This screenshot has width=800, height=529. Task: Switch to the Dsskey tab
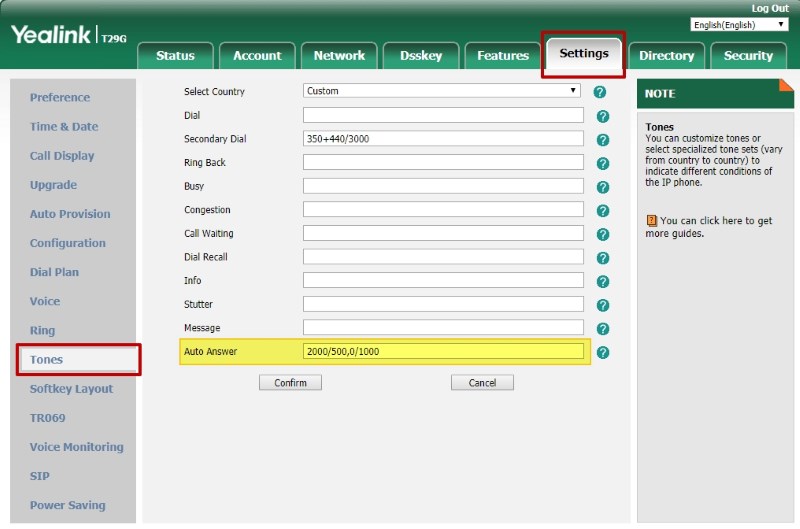coord(421,56)
